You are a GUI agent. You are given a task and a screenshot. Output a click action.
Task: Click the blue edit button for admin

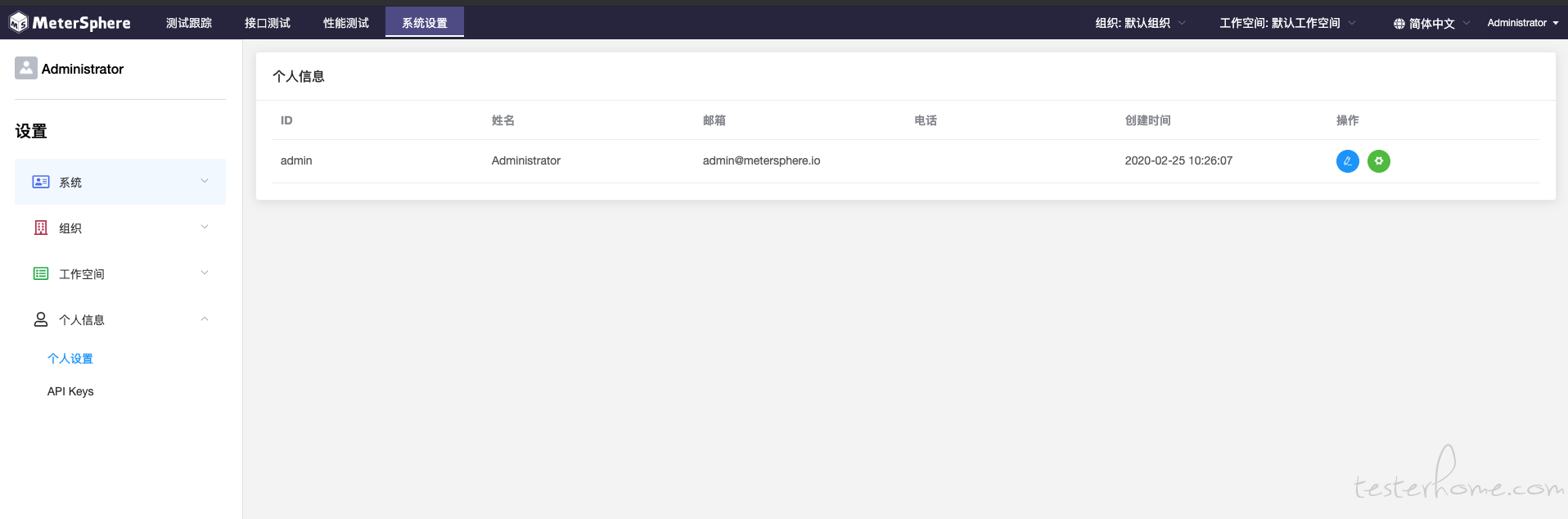(1347, 161)
